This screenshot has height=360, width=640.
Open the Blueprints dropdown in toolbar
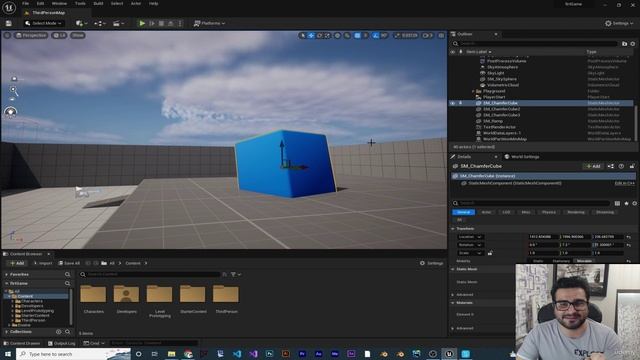pyautogui.click(x=100, y=23)
